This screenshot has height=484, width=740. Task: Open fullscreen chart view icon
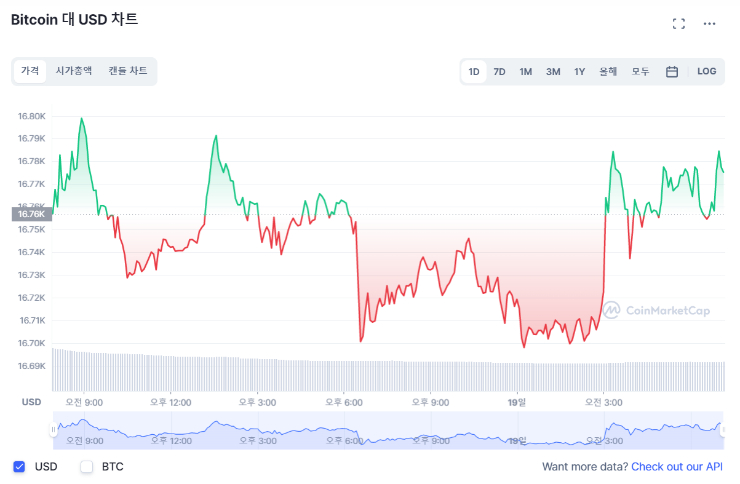(x=679, y=23)
